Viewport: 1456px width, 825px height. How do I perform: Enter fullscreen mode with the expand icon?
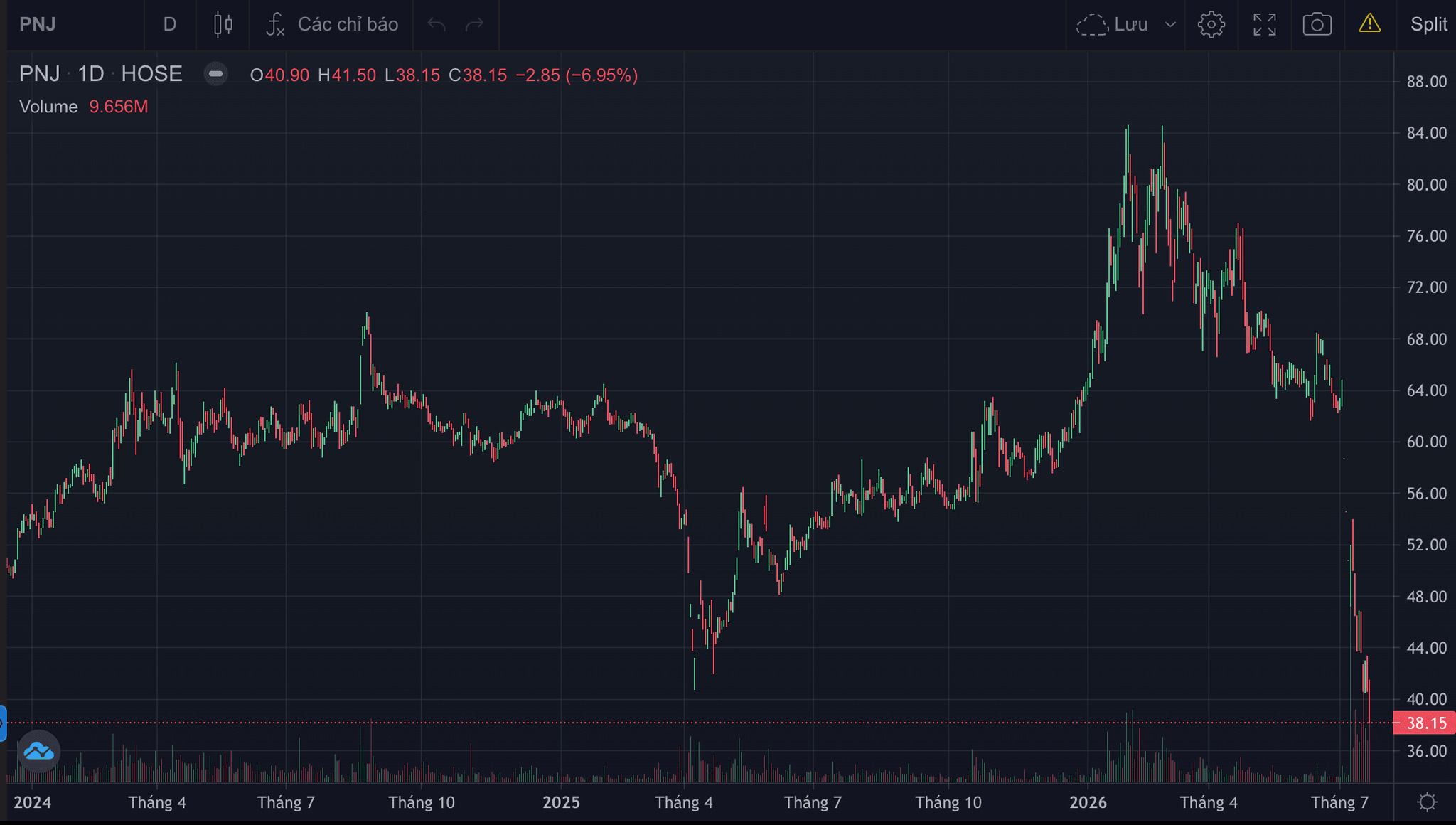[x=1265, y=24]
